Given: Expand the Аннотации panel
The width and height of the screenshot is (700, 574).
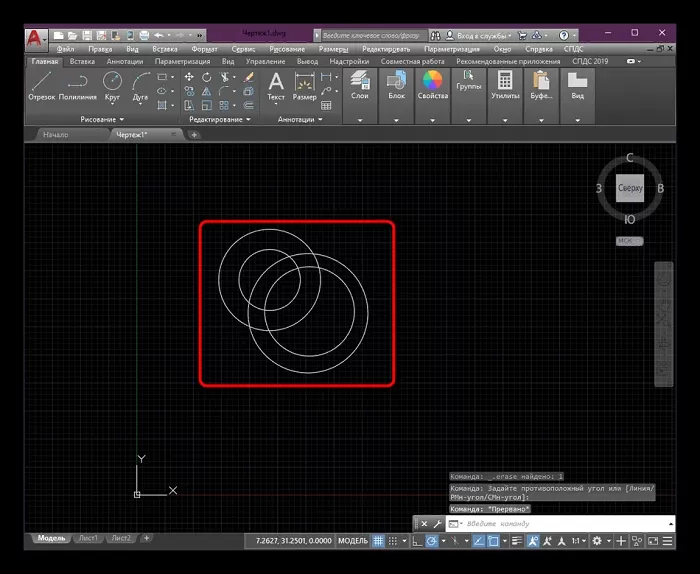Looking at the screenshot, I should [300, 119].
